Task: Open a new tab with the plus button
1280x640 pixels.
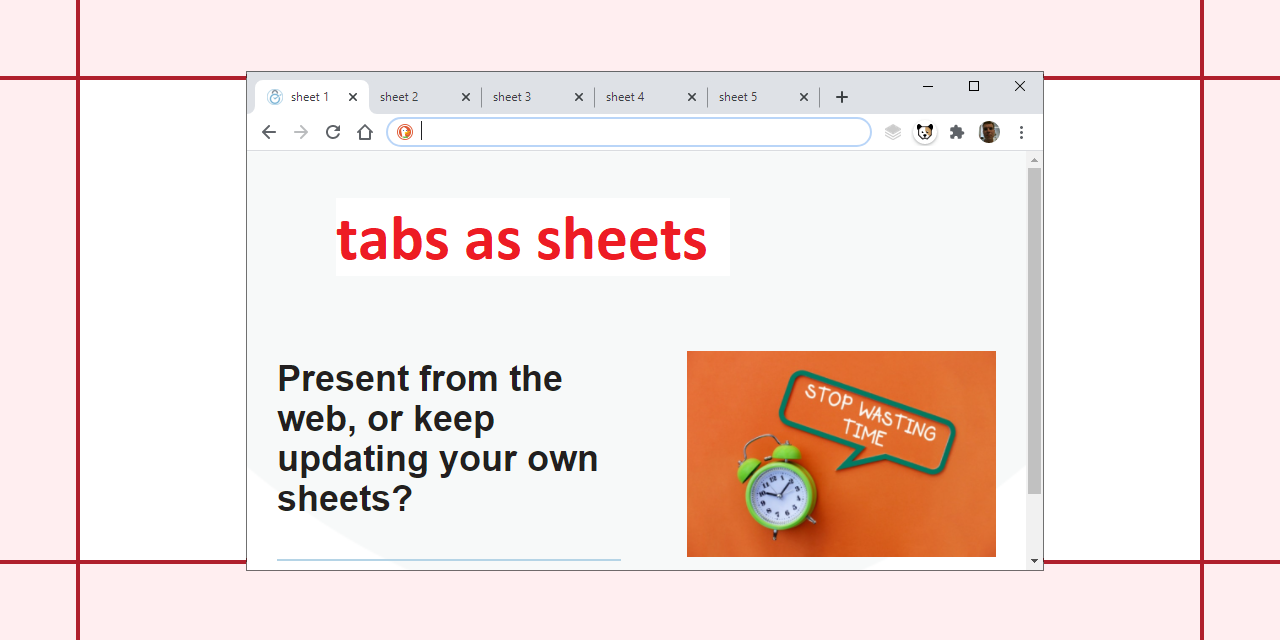Action: click(841, 96)
